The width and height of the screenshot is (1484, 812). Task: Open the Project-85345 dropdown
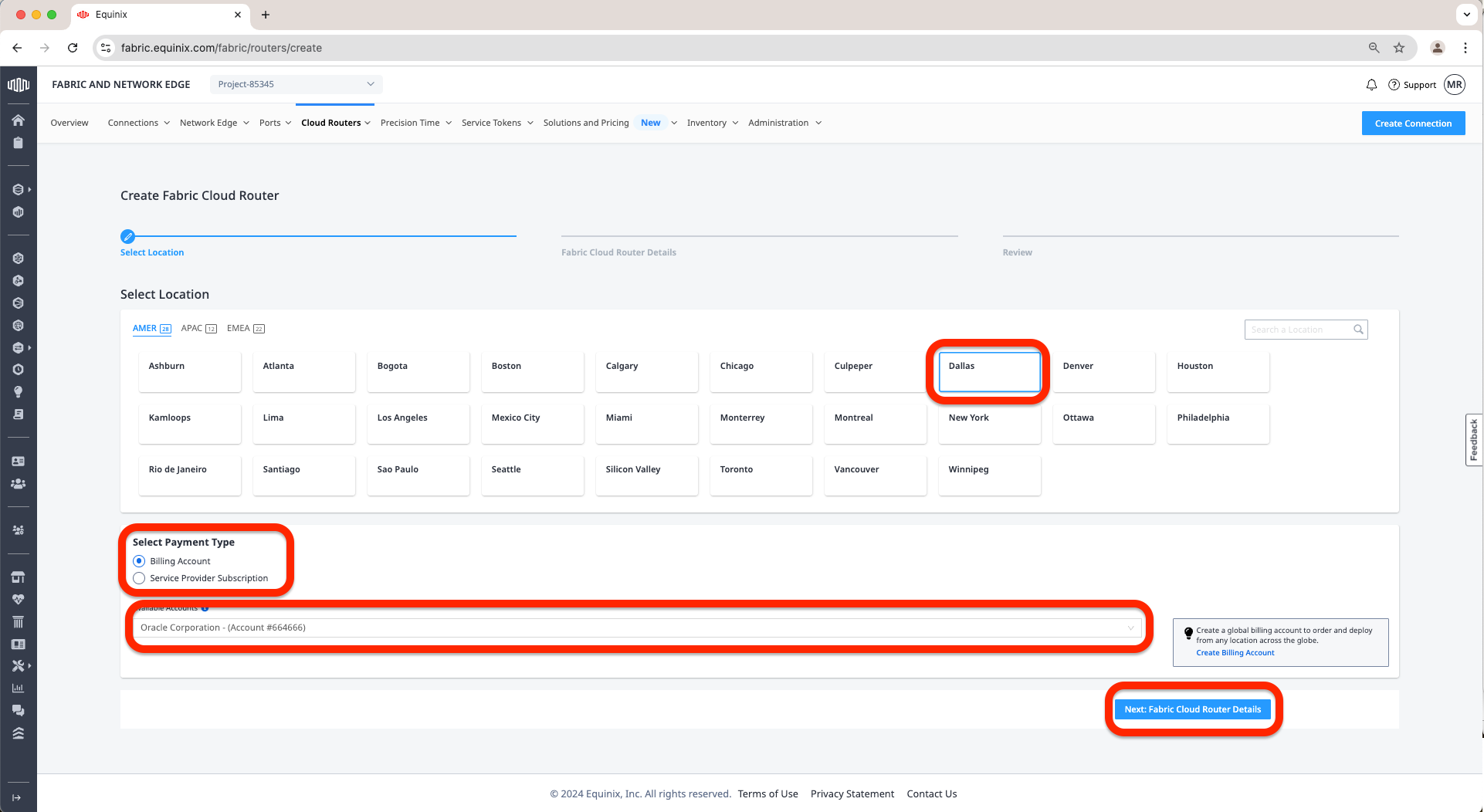coord(296,84)
